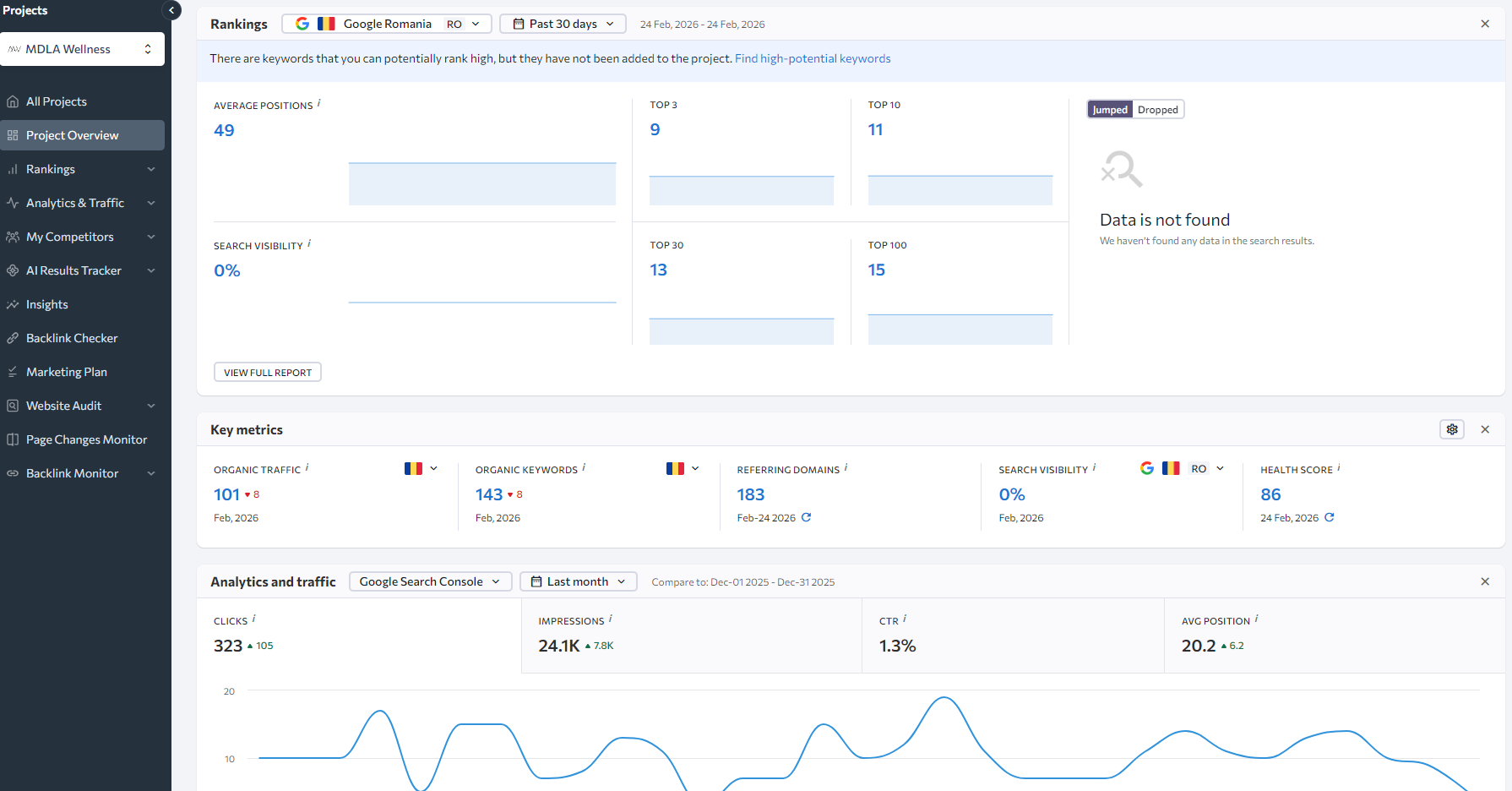Click the Marketing Plan sidebar icon
This screenshot has height=791, width=1512.
13,372
